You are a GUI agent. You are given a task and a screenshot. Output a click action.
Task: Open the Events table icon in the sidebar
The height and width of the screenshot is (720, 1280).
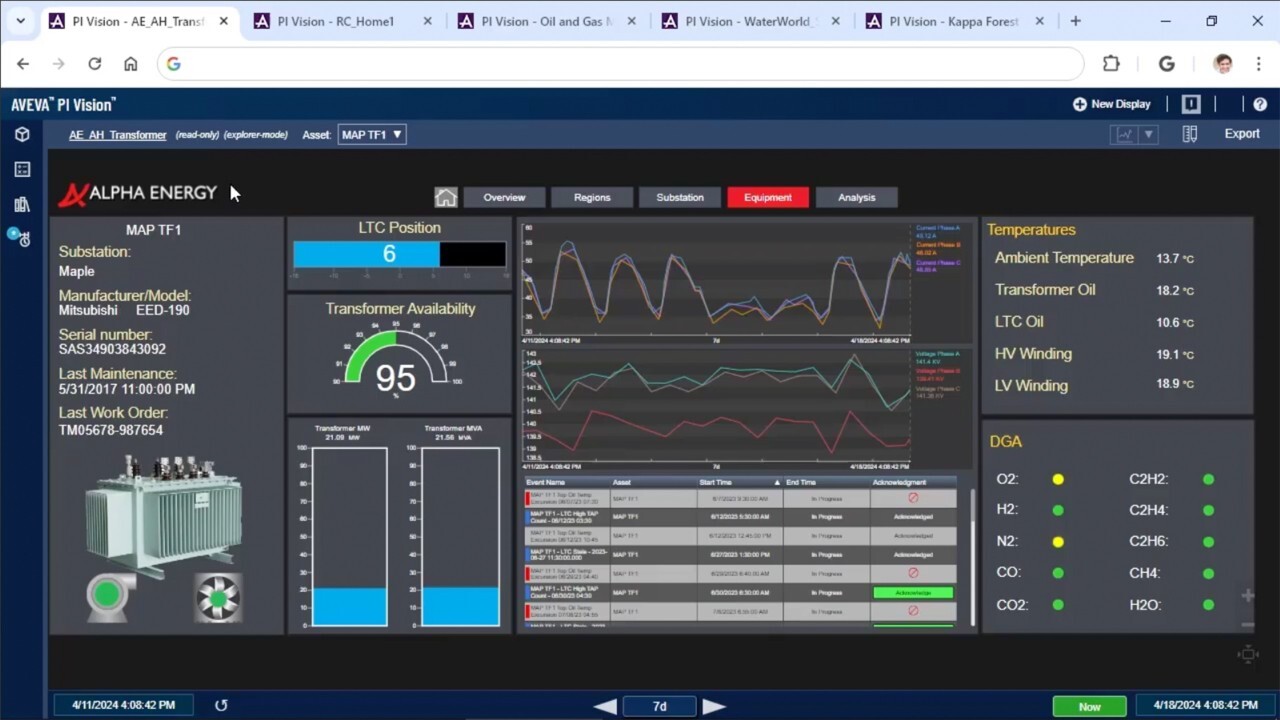click(22, 169)
